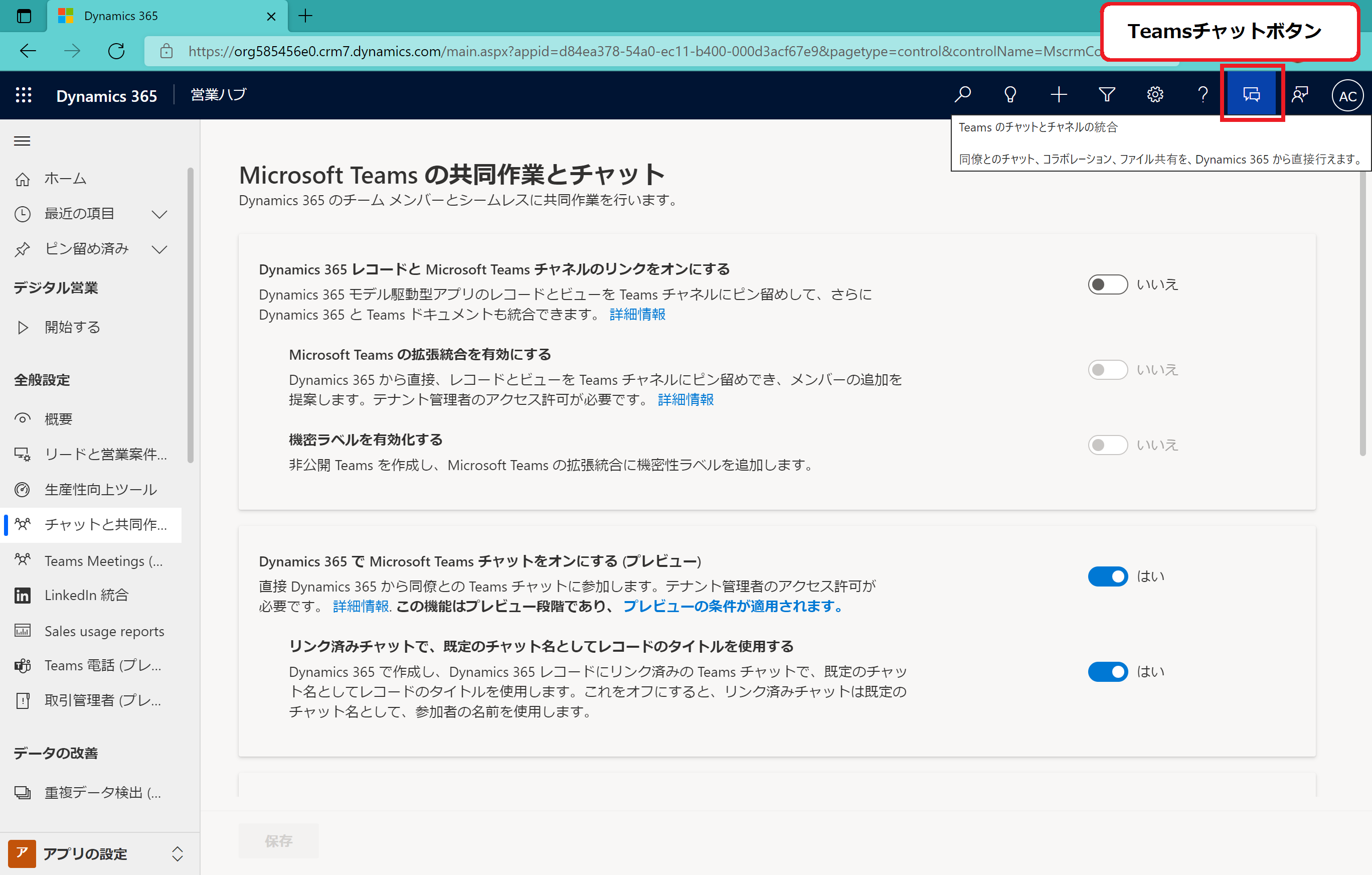Open Sales usage reports item
Screen dimensions: 1372x875
tap(91, 631)
